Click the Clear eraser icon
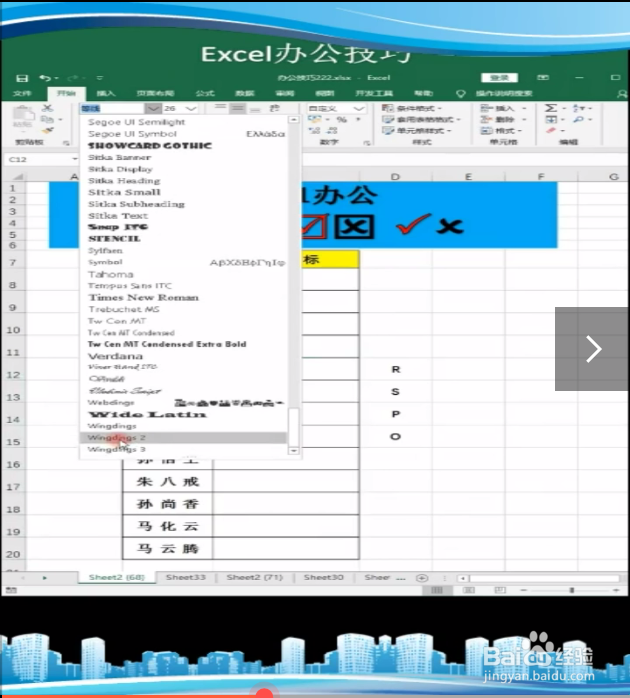The height and width of the screenshot is (698, 630). pyautogui.click(x=551, y=130)
